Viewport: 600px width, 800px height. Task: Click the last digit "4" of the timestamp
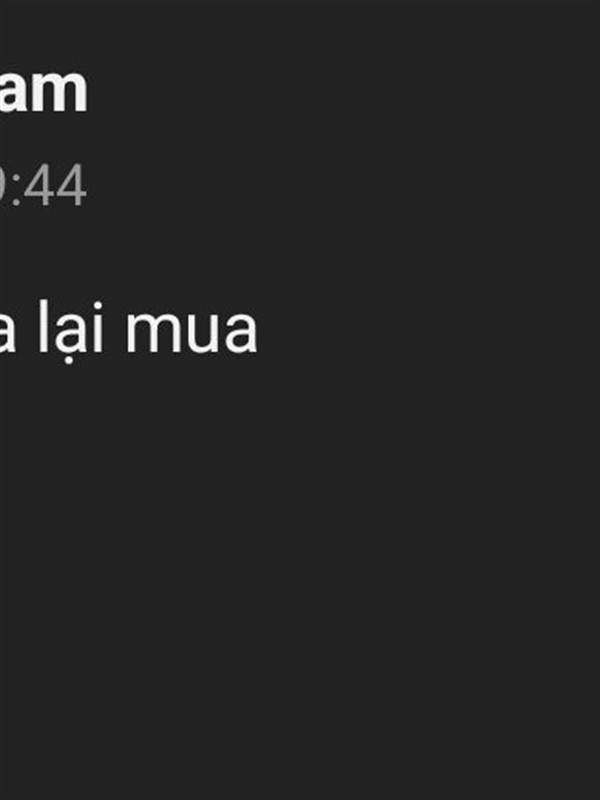[71, 185]
